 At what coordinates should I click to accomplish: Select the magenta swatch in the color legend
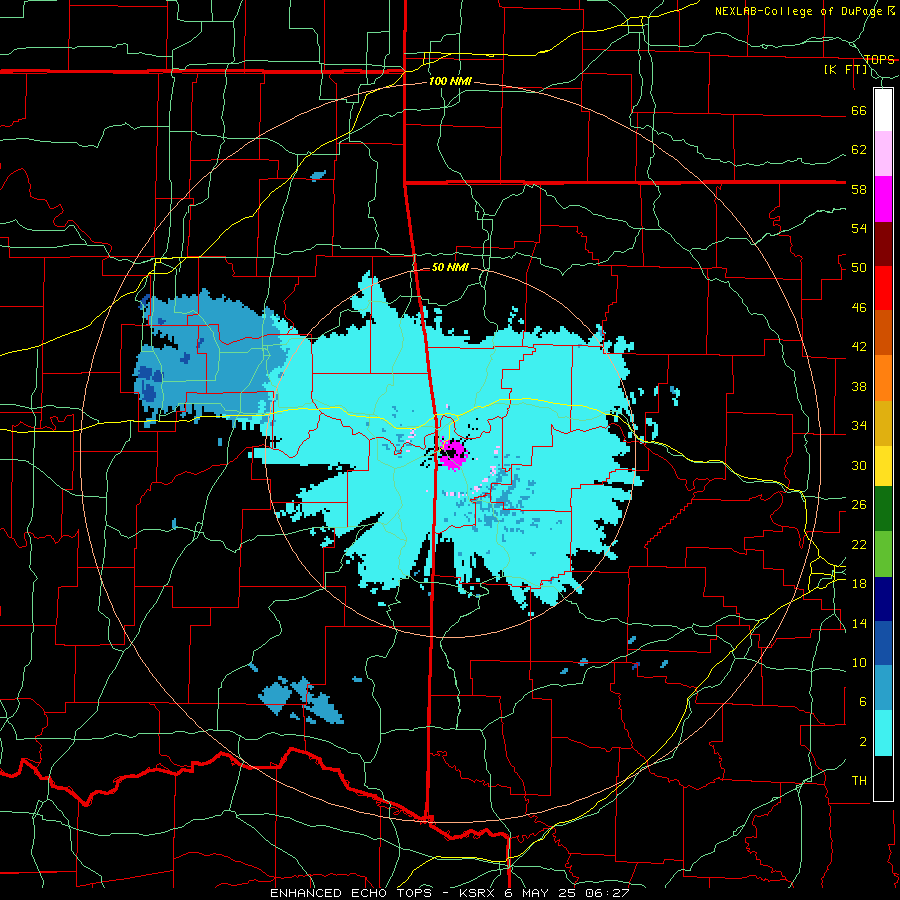[883, 199]
